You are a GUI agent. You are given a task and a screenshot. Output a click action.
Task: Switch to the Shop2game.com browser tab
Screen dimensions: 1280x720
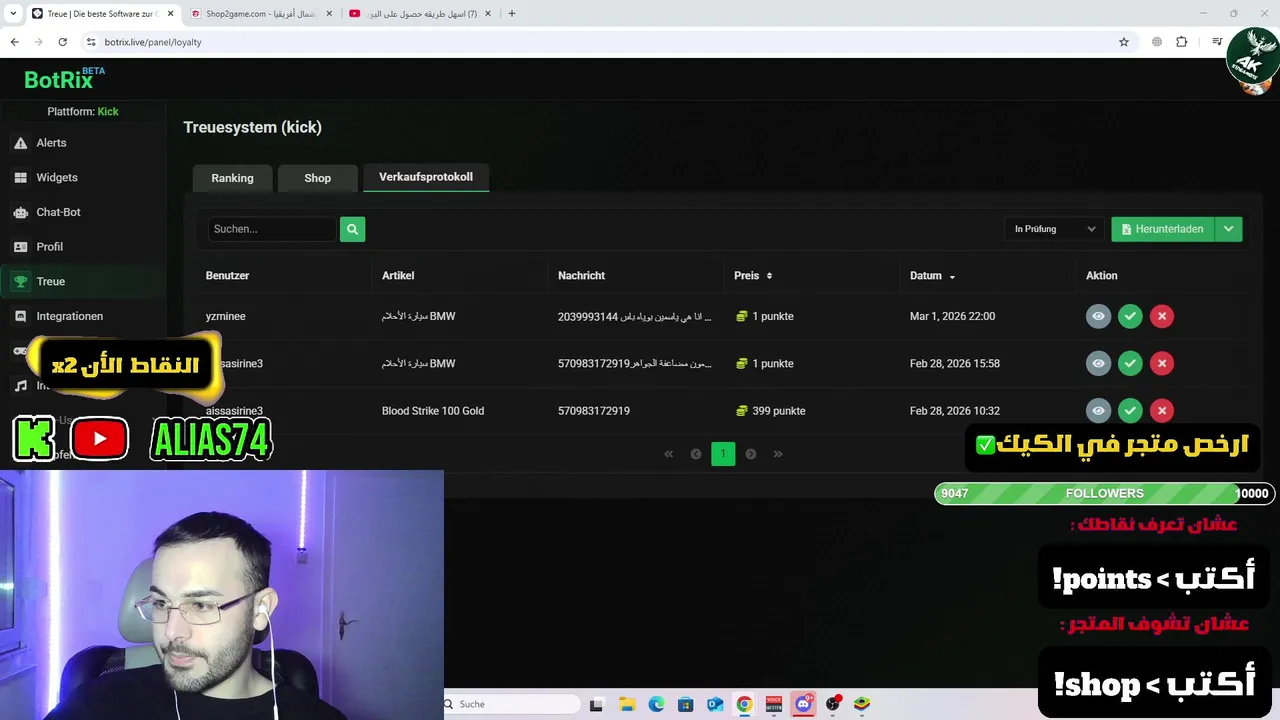click(x=261, y=14)
